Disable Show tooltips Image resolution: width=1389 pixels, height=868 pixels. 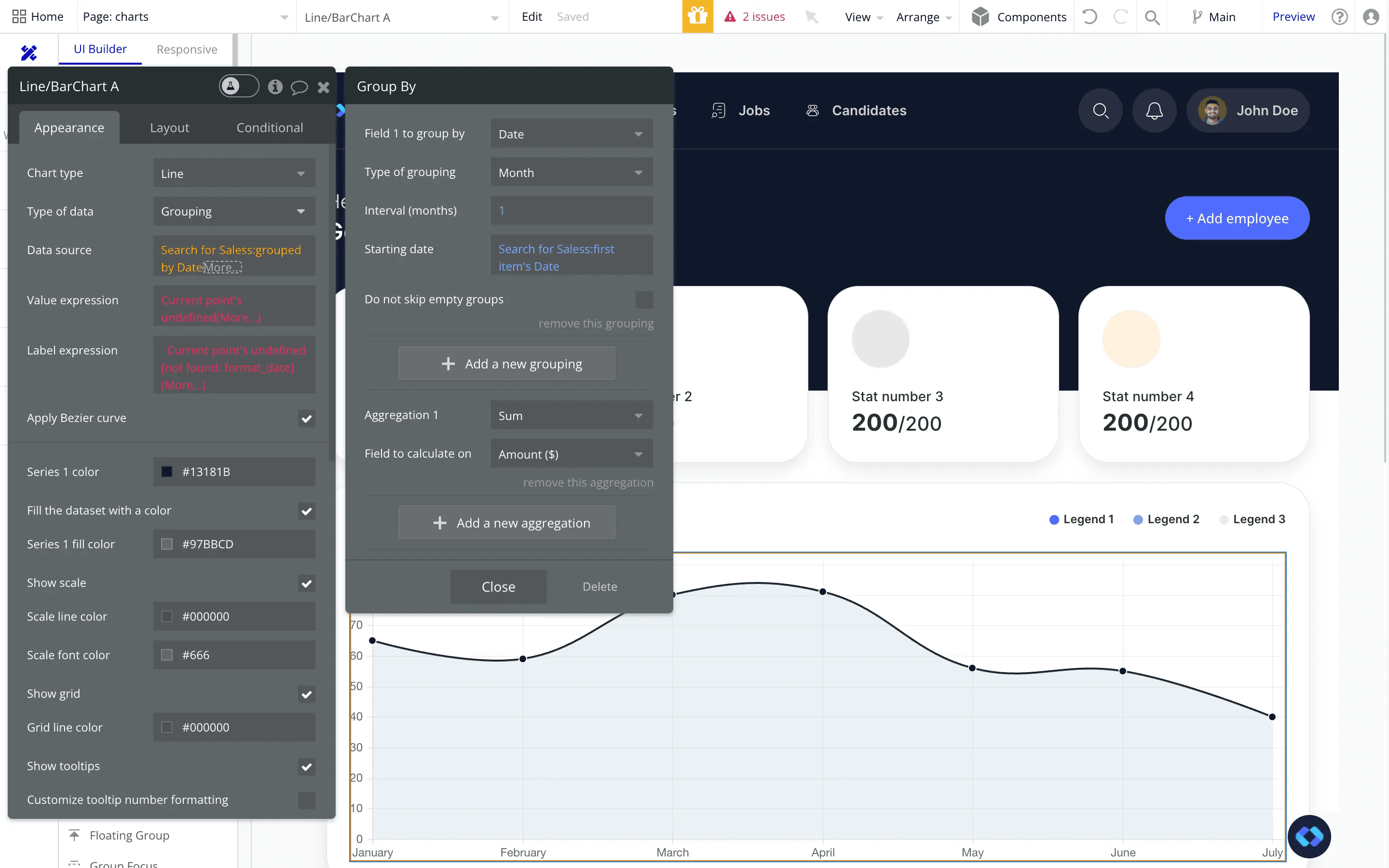click(307, 766)
